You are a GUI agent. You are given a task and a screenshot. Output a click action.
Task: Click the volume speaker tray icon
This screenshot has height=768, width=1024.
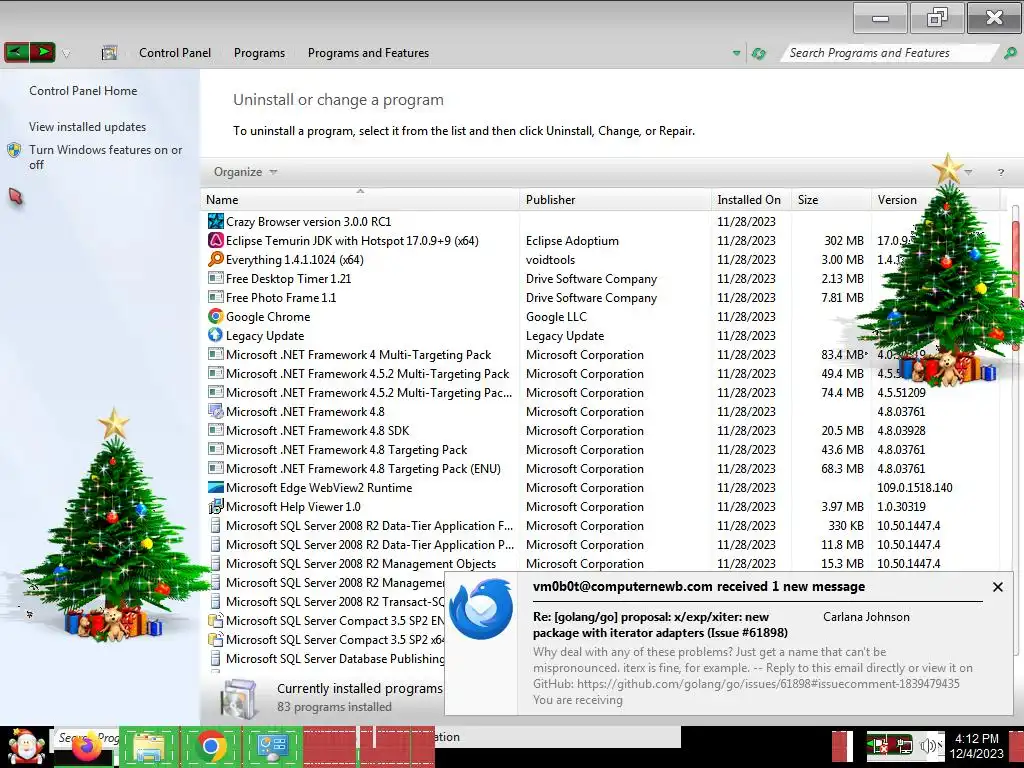tap(927, 745)
